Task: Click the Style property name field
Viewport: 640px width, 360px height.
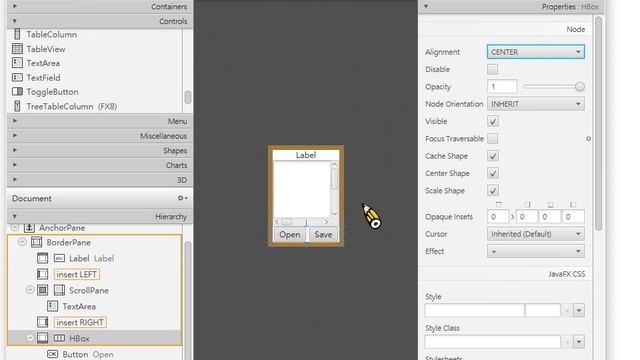Action: tap(474, 311)
